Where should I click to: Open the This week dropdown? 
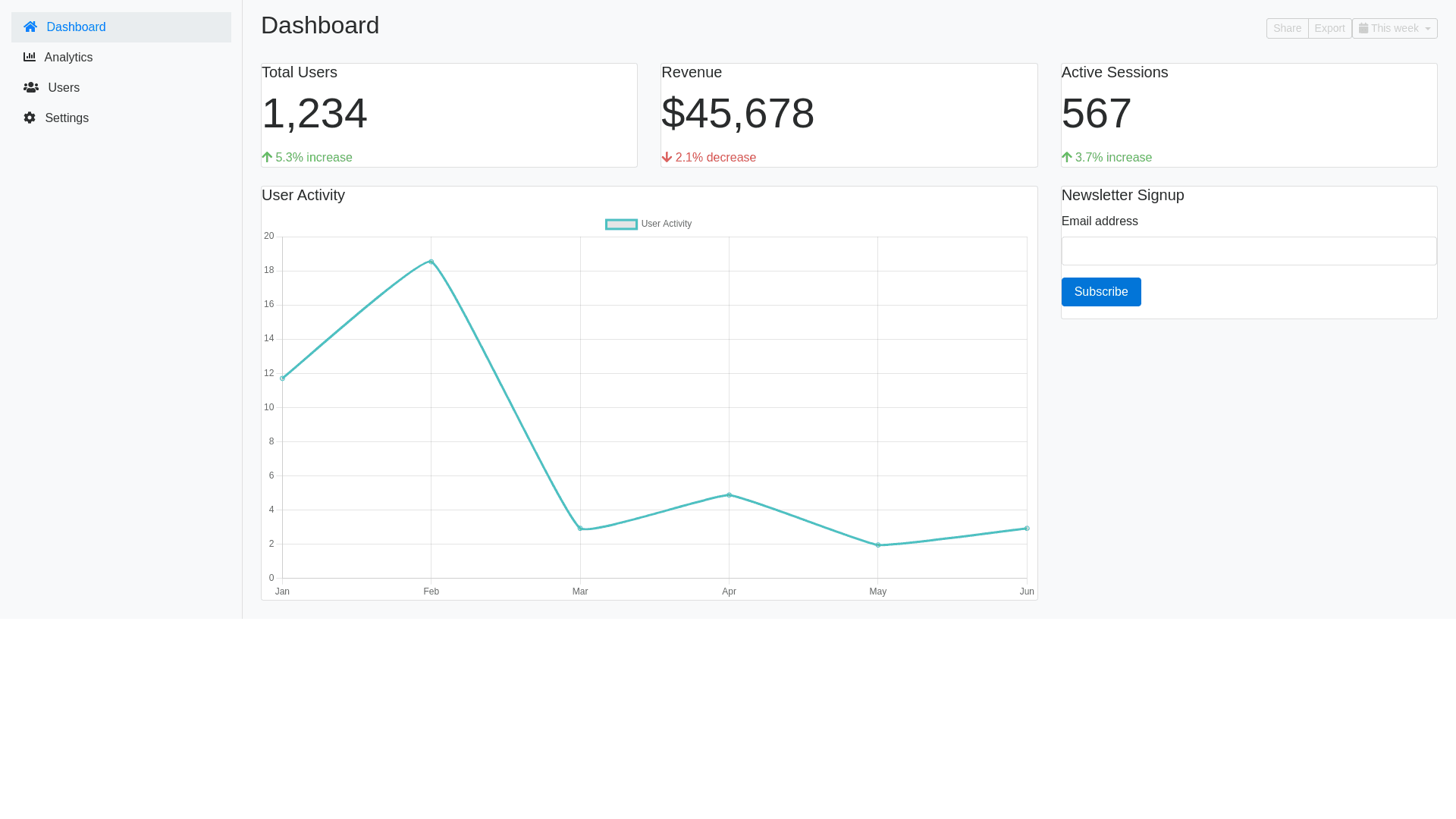[1394, 29]
